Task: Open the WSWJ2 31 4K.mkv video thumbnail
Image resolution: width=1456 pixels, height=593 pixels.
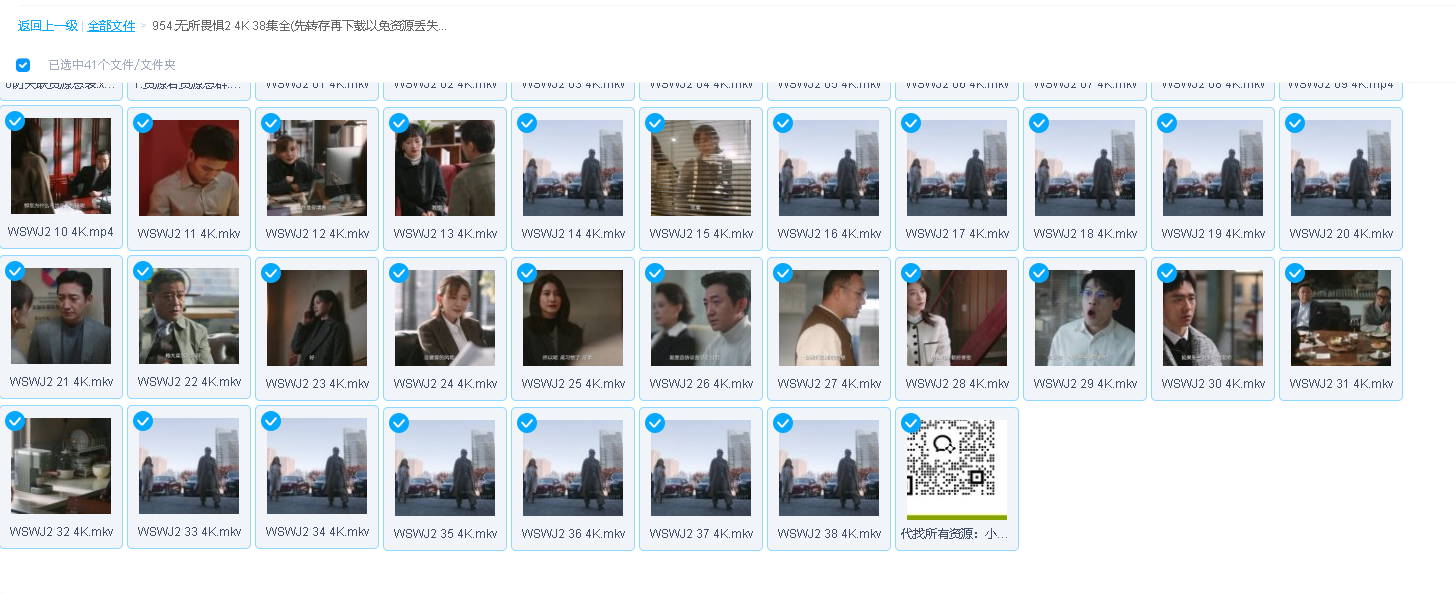Action: 1341,318
